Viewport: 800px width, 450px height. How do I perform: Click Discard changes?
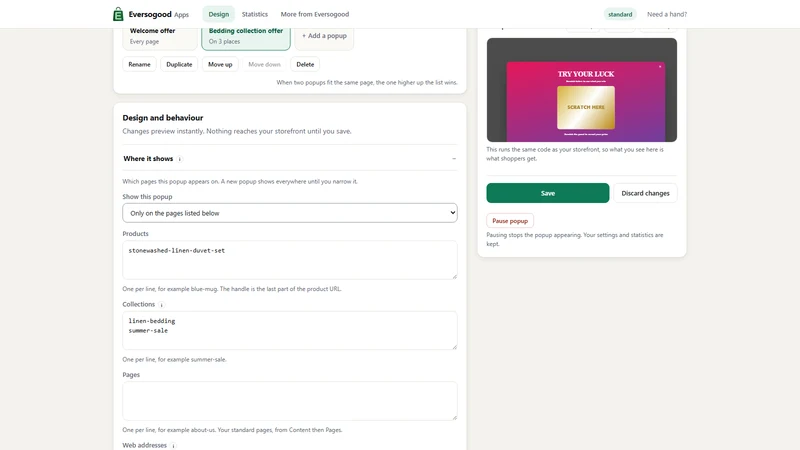(645, 193)
